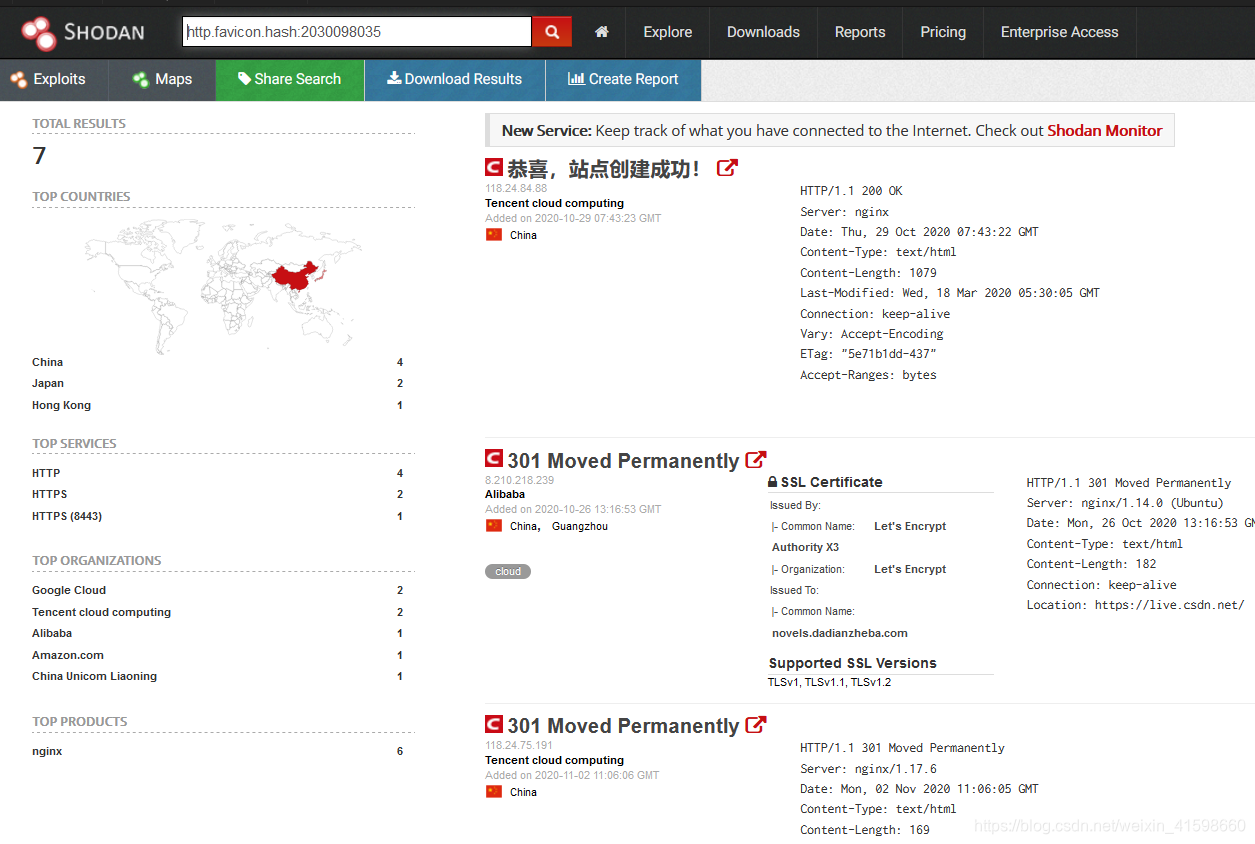This screenshot has width=1255, height=844.
Task: Click China flag beside Guangzhou
Action: click(494, 526)
